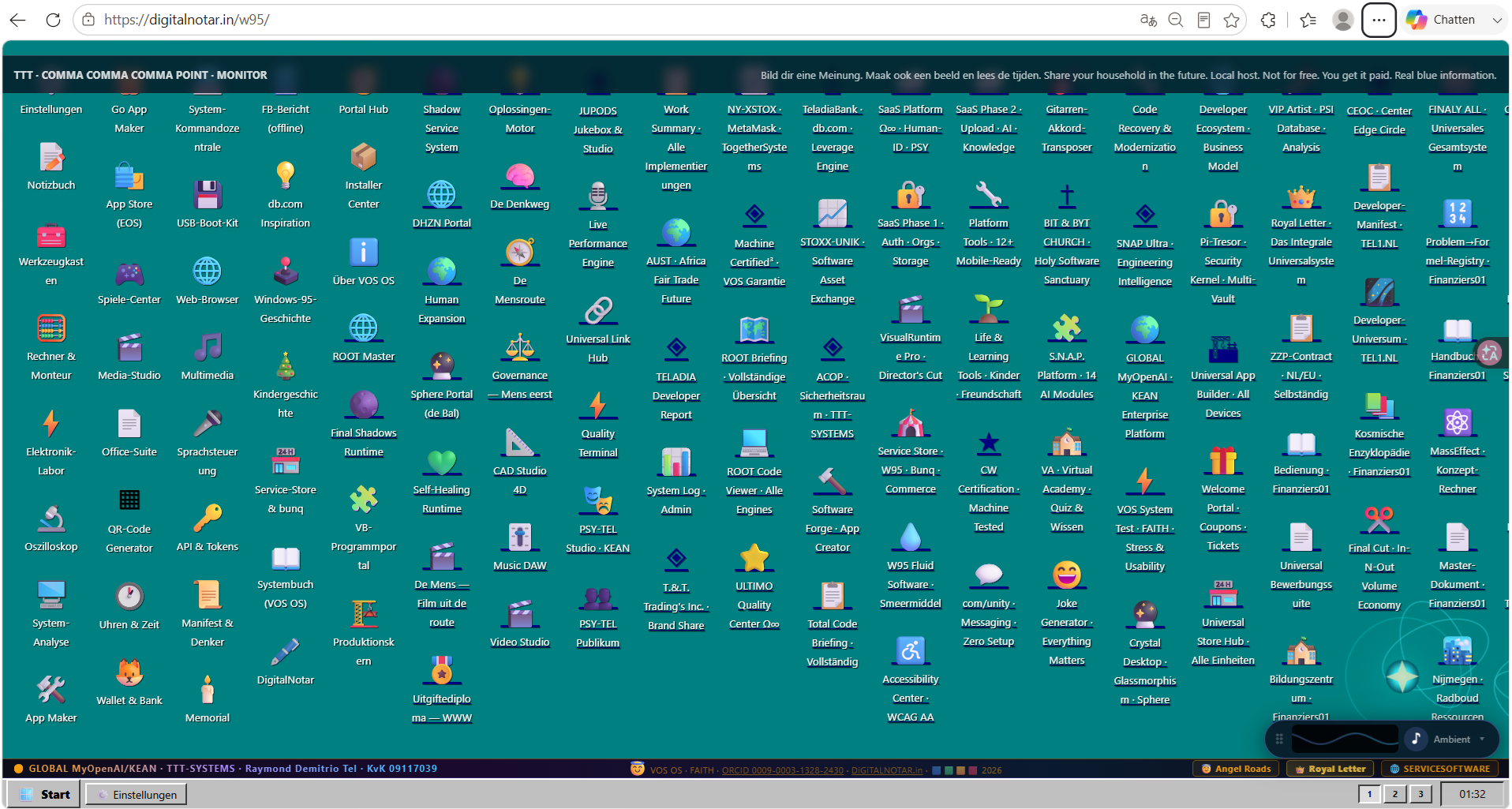Select the USB-Boot-Kit floppy disk icon
This screenshot has width=1512, height=809.
(208, 195)
